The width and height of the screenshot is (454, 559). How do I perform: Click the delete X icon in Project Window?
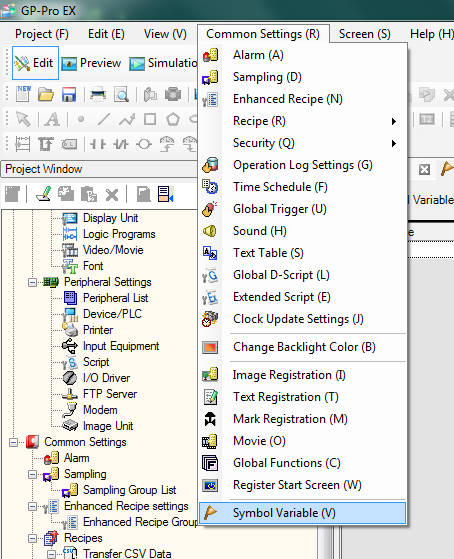pyautogui.click(x=112, y=195)
